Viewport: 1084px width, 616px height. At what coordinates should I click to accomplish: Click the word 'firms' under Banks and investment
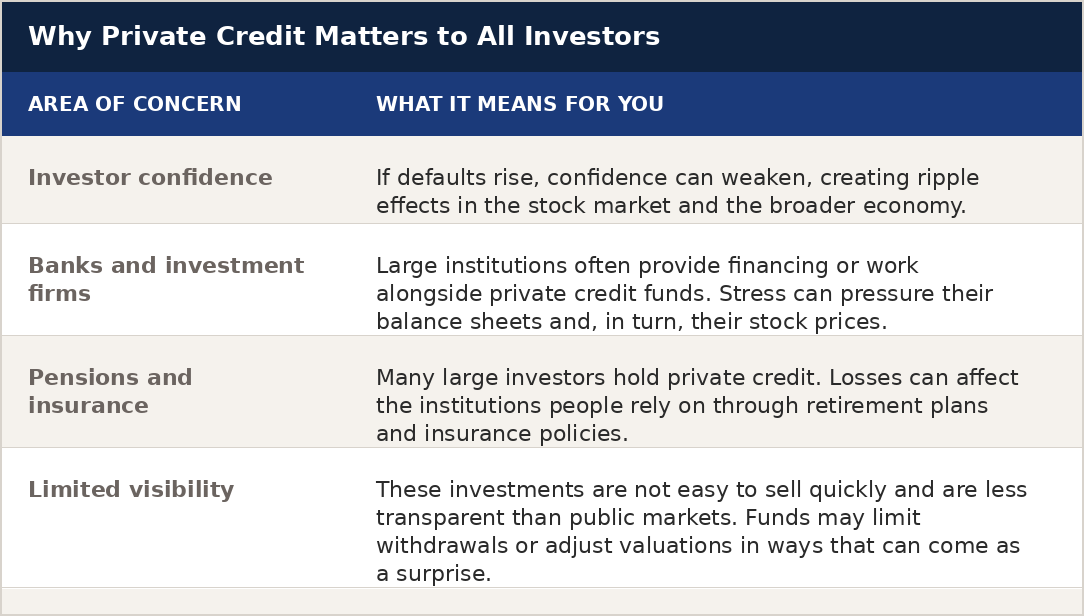click(x=59, y=294)
